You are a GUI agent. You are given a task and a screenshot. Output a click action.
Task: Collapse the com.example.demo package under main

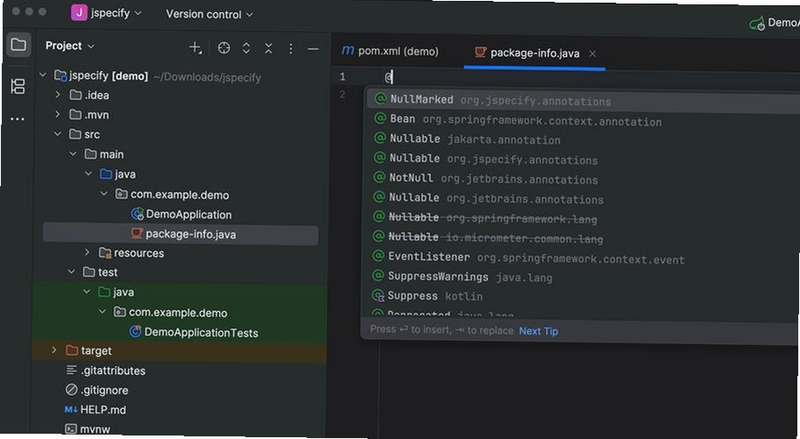104,194
